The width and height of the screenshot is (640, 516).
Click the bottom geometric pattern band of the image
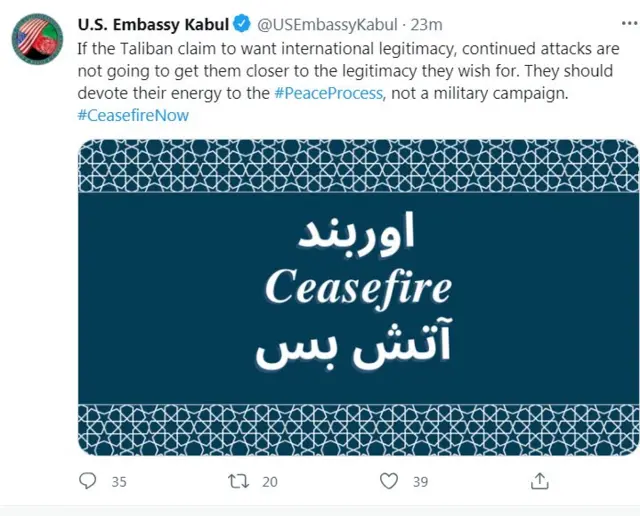pyautogui.click(x=358, y=429)
